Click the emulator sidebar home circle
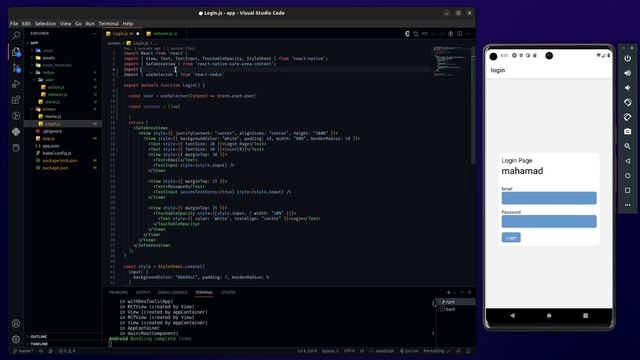Screen dimensions: 640x360 point(627,176)
